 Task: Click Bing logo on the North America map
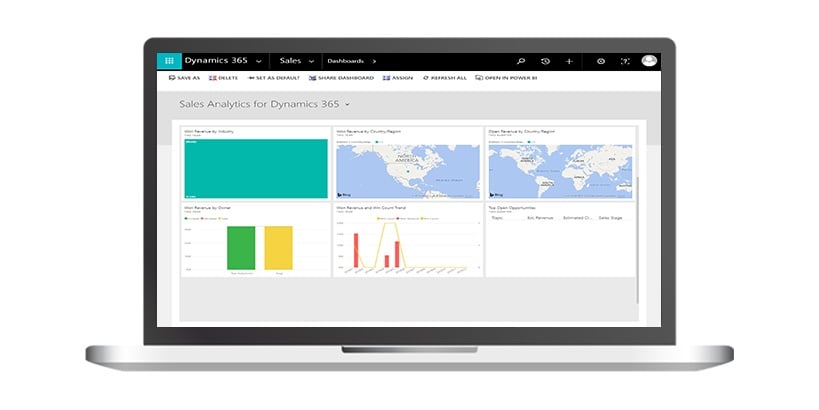tap(344, 195)
